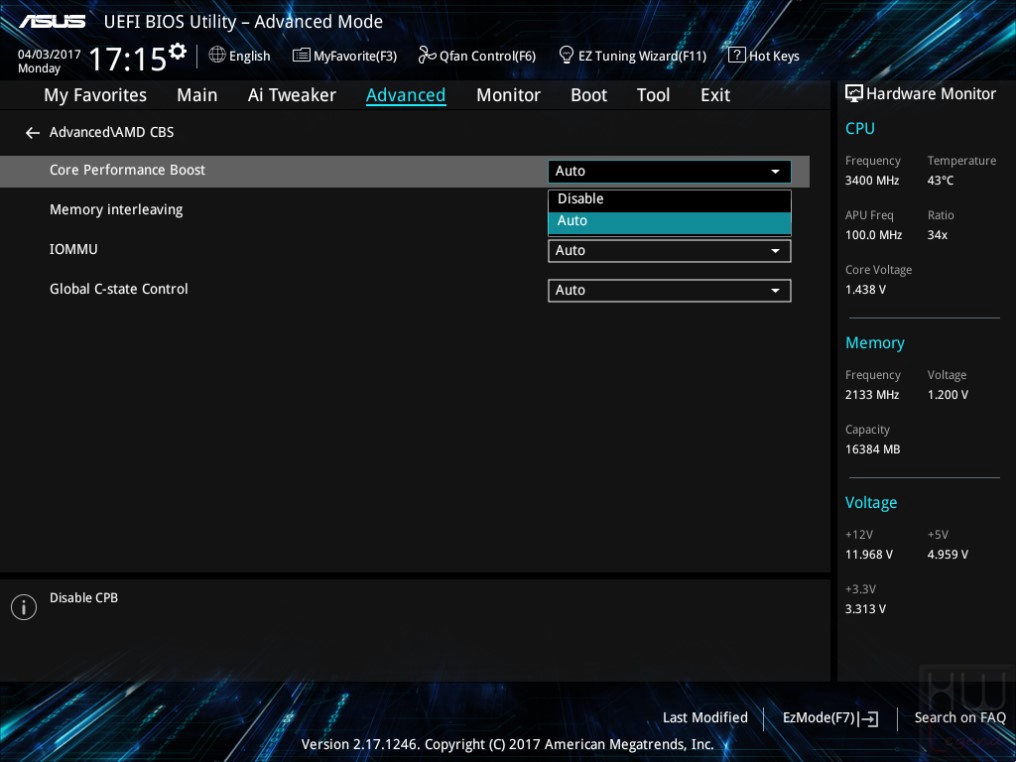Click the Advanced\AMD CBS breadcrumb text
Screen dimensions: 1016x762
pos(111,132)
